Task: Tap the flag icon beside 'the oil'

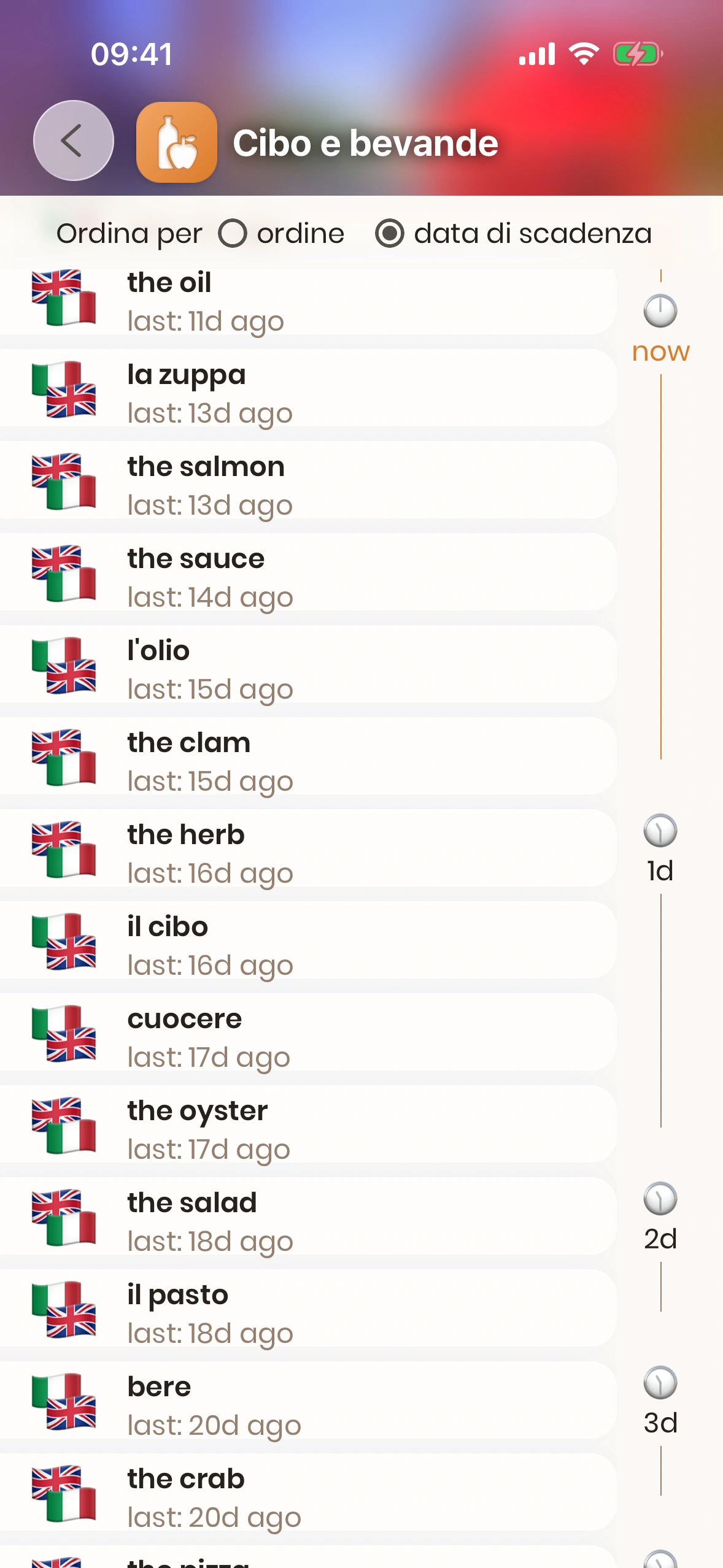Action: pyautogui.click(x=64, y=298)
